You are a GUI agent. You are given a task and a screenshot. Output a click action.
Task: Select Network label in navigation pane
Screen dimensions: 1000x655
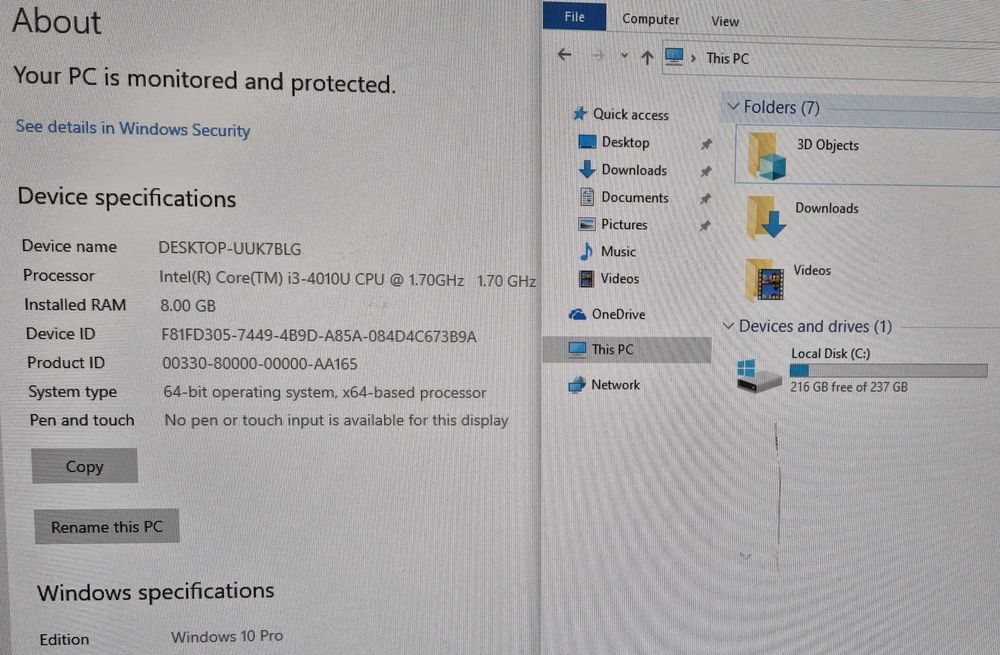coord(615,385)
